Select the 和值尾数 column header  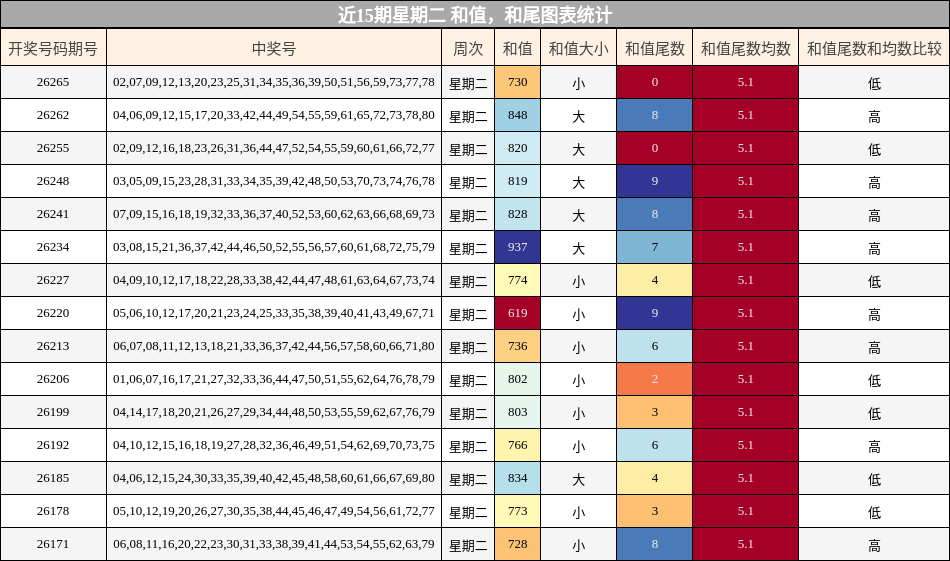coord(654,48)
